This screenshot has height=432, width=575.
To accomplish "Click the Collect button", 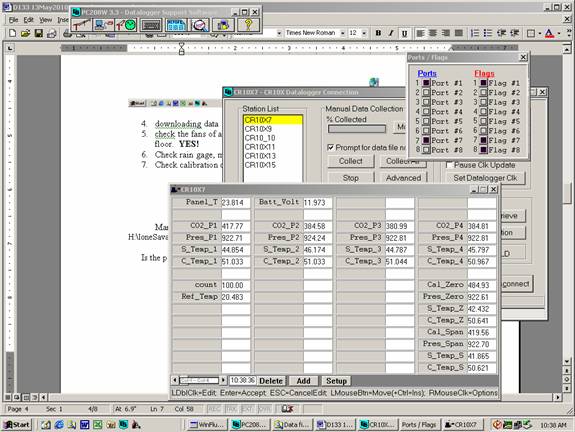I will point(351,161).
